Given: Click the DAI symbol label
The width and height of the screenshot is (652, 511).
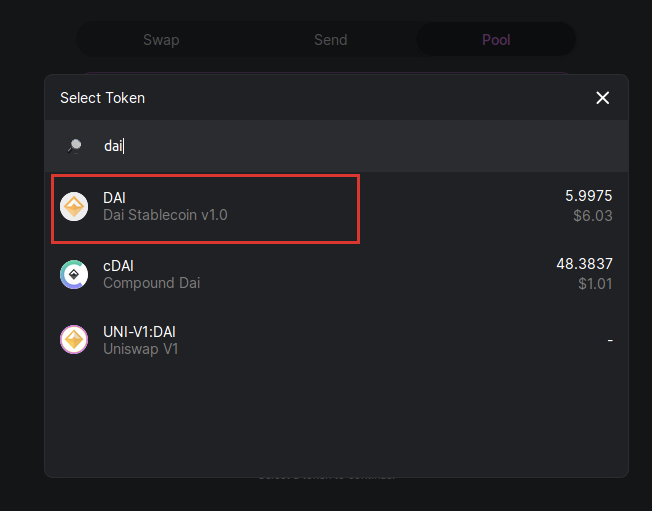Looking at the screenshot, I should tap(114, 198).
